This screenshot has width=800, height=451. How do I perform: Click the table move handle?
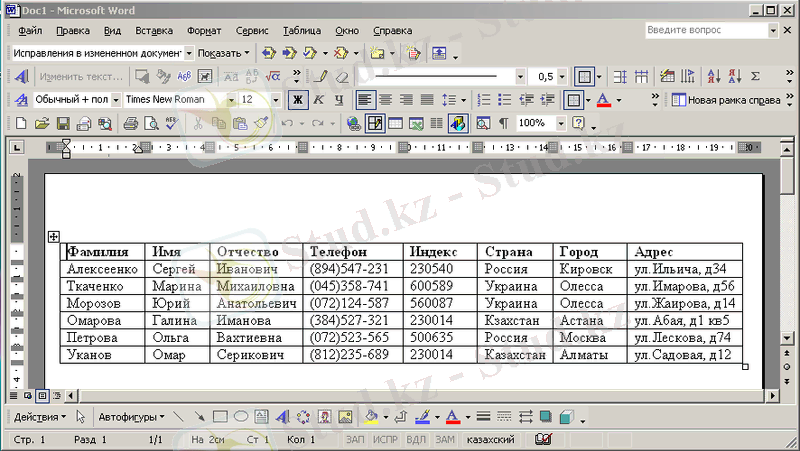point(53,237)
